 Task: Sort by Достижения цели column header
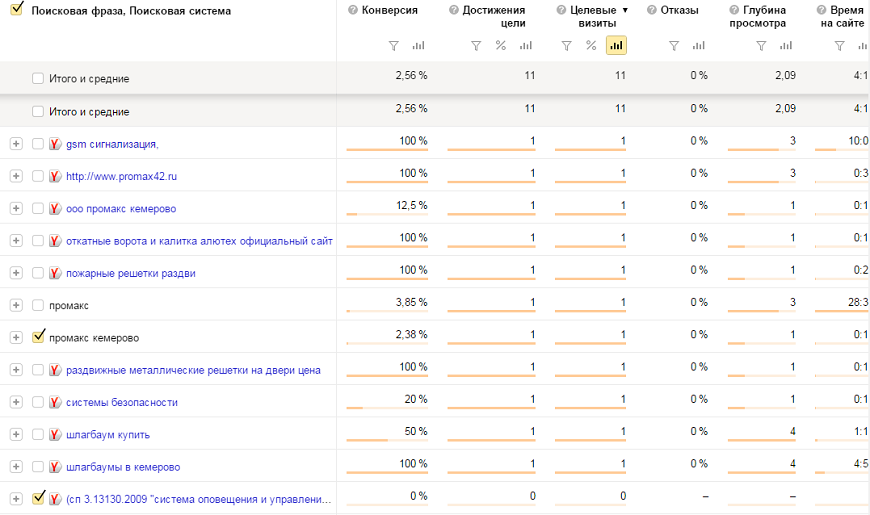(494, 17)
